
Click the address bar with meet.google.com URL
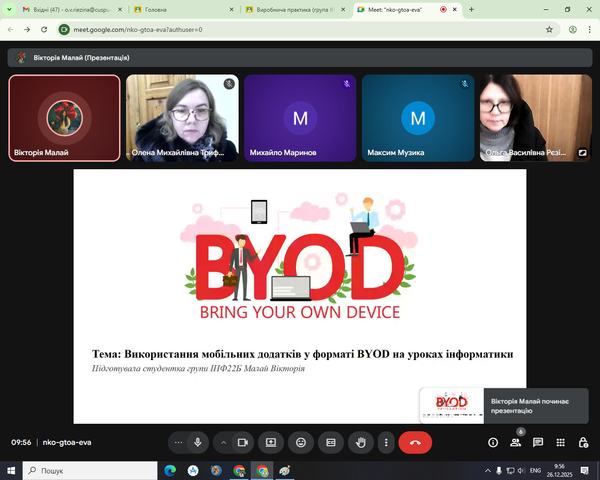click(x=300, y=29)
